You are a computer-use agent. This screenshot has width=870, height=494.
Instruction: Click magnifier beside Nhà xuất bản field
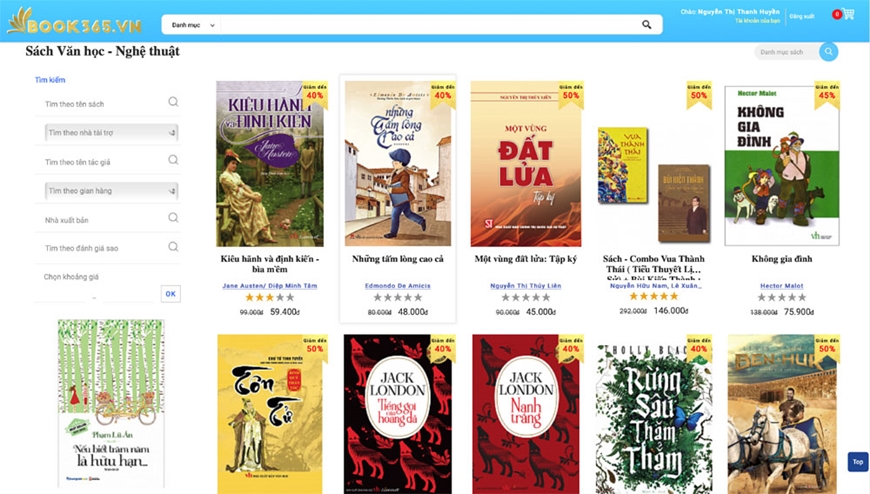coord(173,218)
